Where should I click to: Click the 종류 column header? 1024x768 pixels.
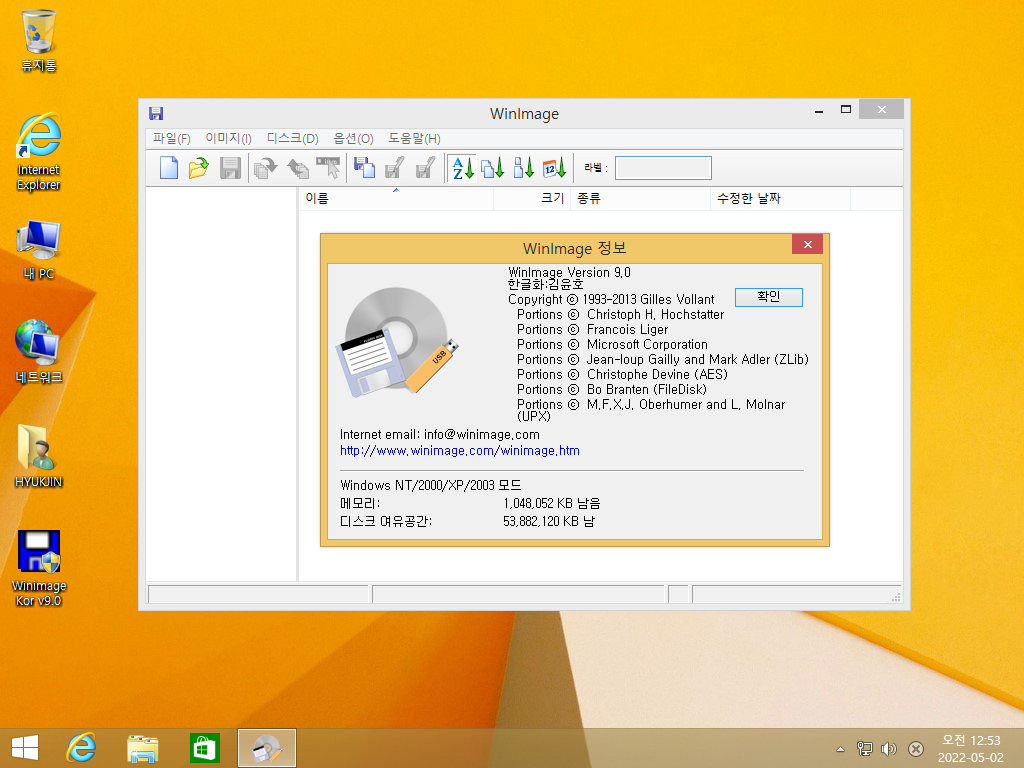(x=641, y=199)
